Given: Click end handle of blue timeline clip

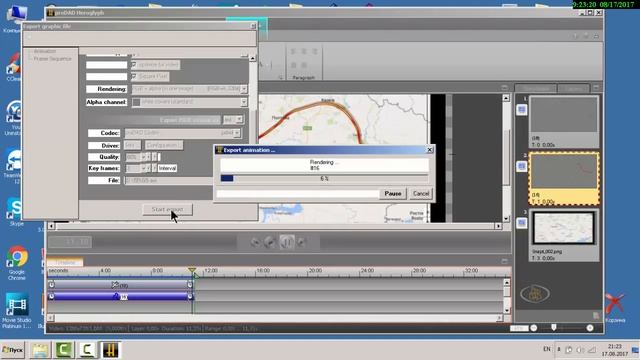Looking at the screenshot, I should [190, 296].
